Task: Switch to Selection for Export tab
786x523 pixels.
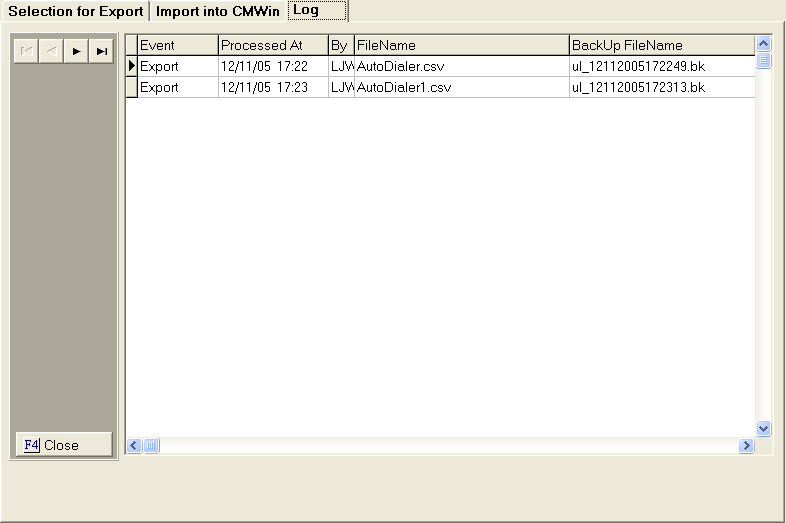Action: pos(76,11)
